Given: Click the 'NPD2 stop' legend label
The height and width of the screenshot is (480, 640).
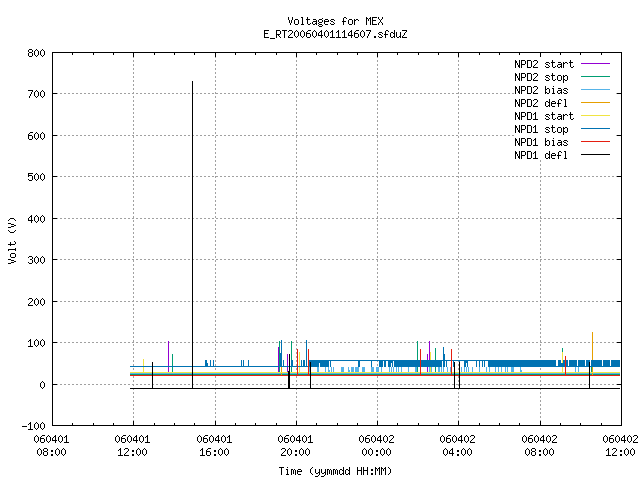Looking at the screenshot, I should (541, 77).
